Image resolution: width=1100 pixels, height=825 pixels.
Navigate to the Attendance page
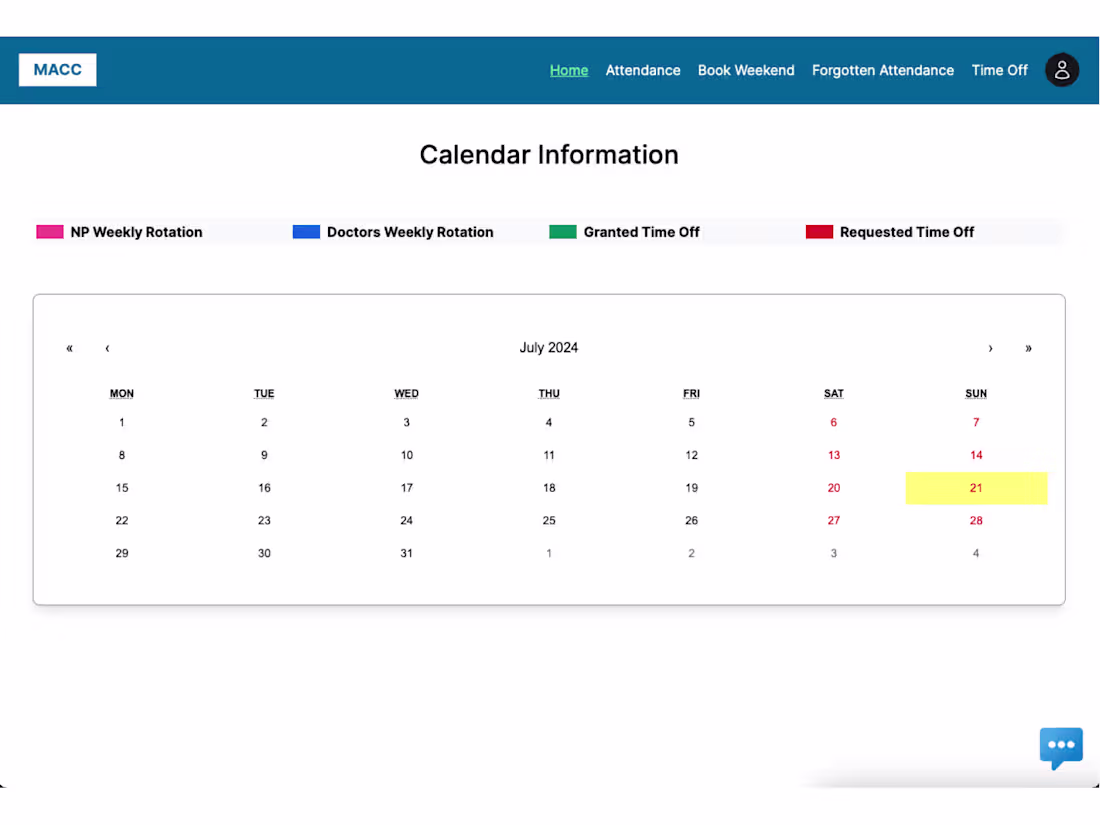(643, 70)
